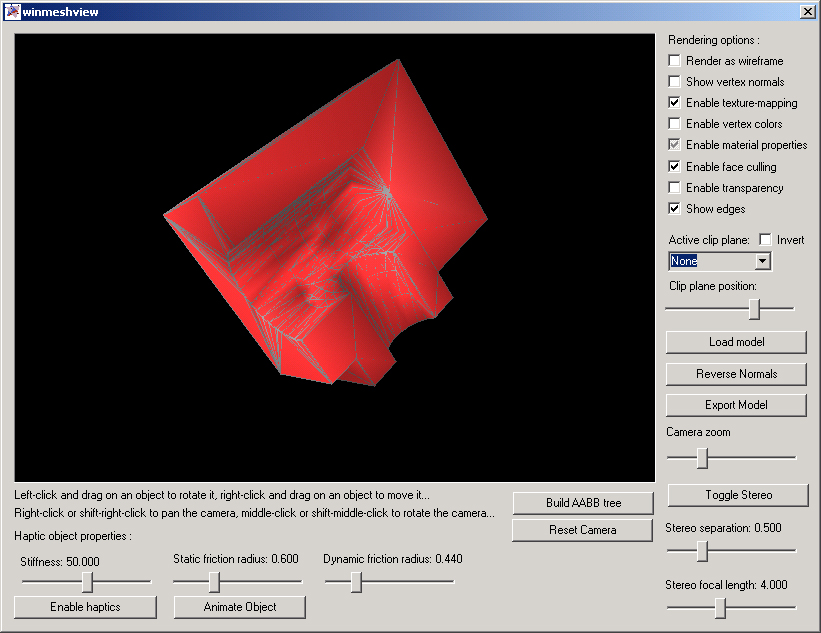Disable texture-mapping checkbox
Viewport: 821px width, 633px height.
675,103
